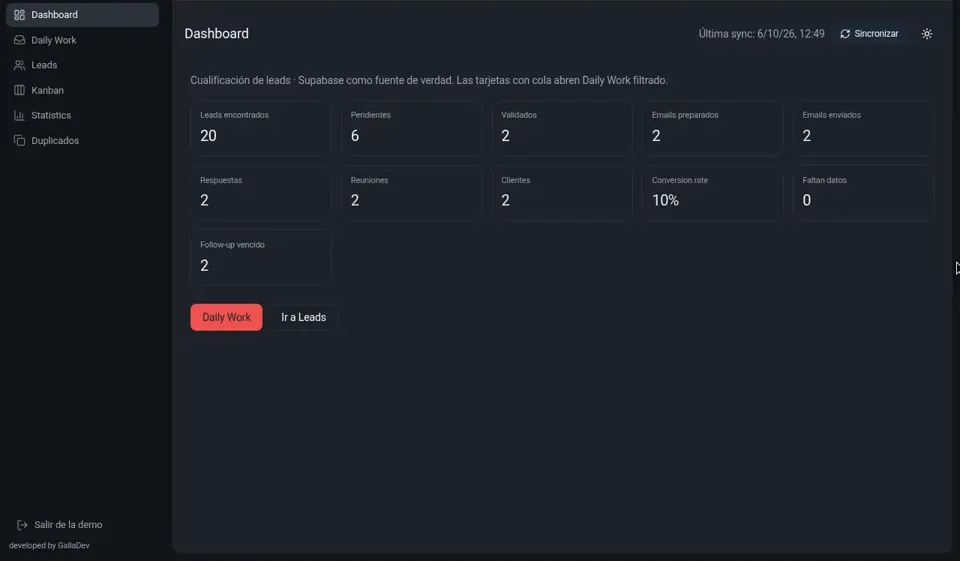Click the Statistics bar chart icon
The width and height of the screenshot is (960, 561).
pos(20,115)
